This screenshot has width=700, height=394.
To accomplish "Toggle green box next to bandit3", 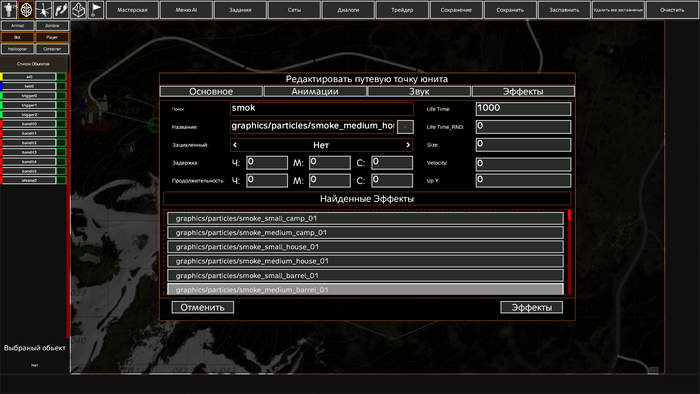I will [61, 152].
